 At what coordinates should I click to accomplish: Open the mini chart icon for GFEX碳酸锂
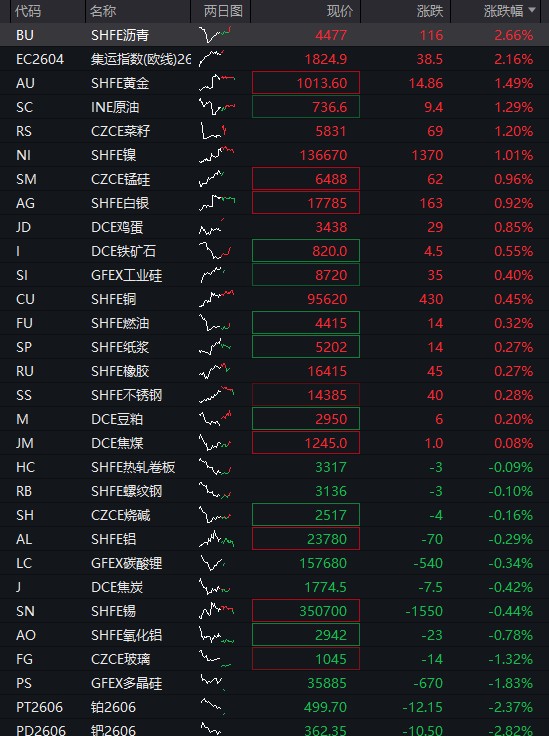tap(212, 563)
